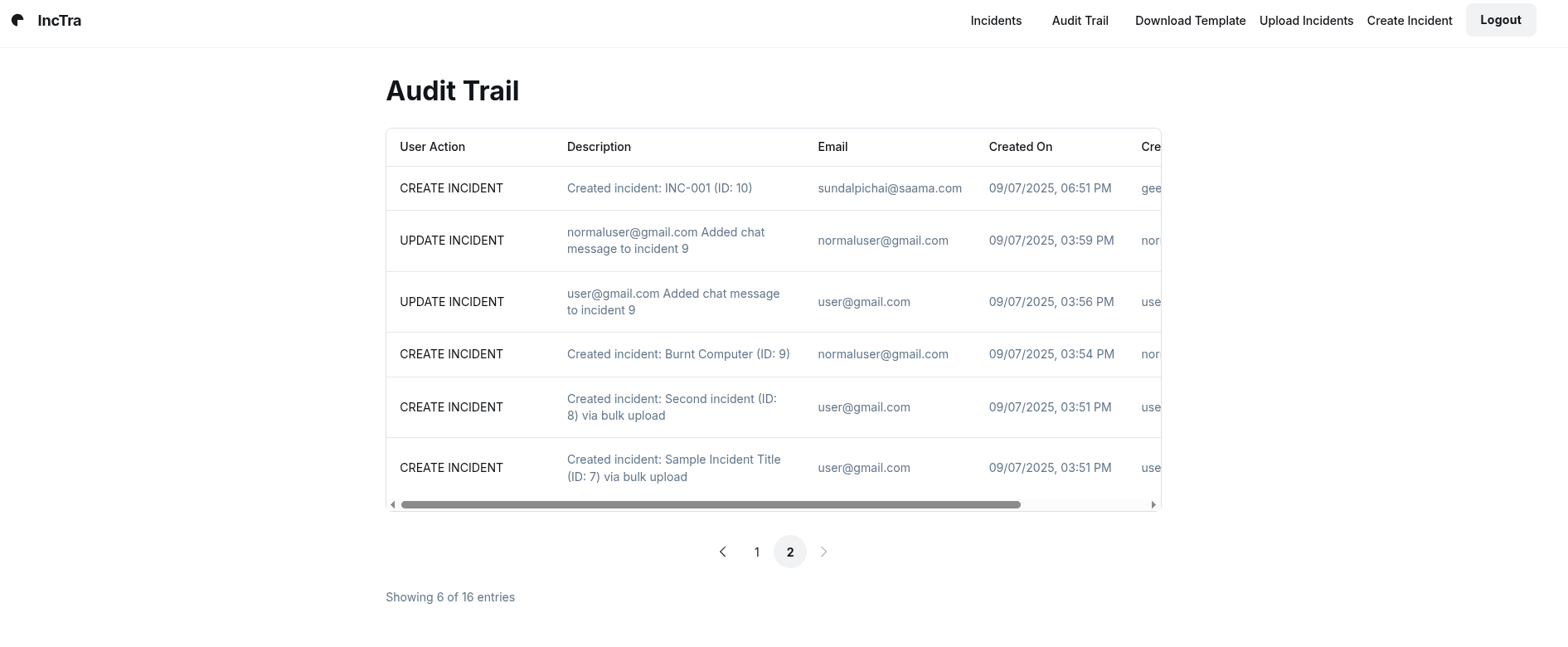1568x647 pixels.
Task: Click the scrollbar's left arrow
Action: [x=393, y=505]
